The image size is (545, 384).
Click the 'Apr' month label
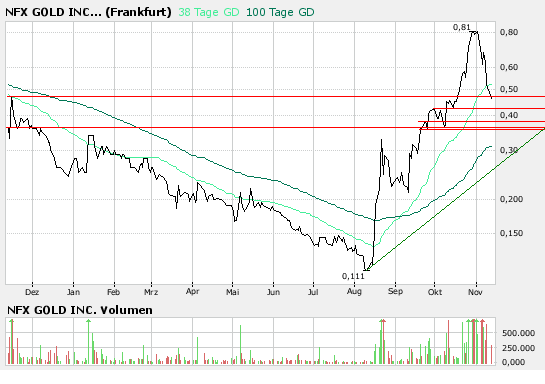[192, 292]
